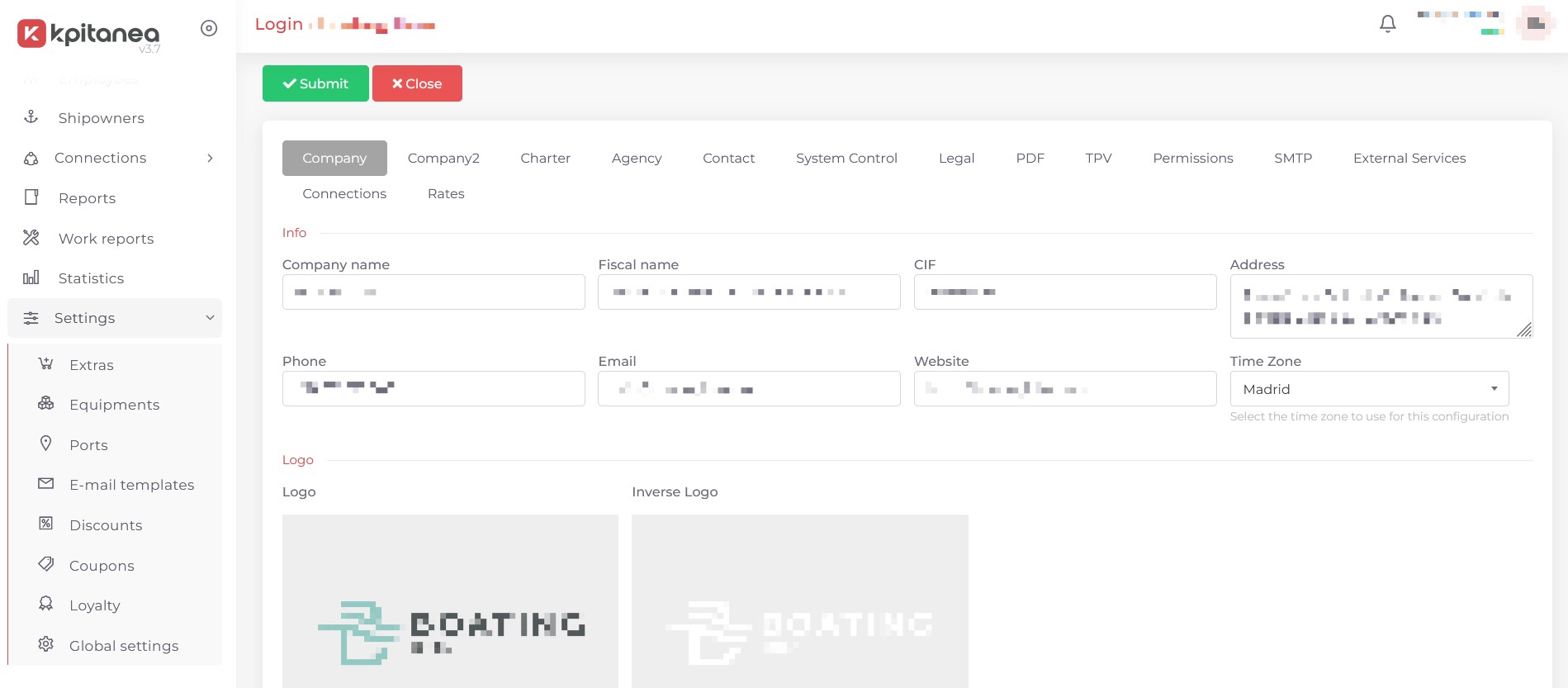The width and height of the screenshot is (1568, 688).
Task: Click the Settings sliders icon
Action: [31, 318]
